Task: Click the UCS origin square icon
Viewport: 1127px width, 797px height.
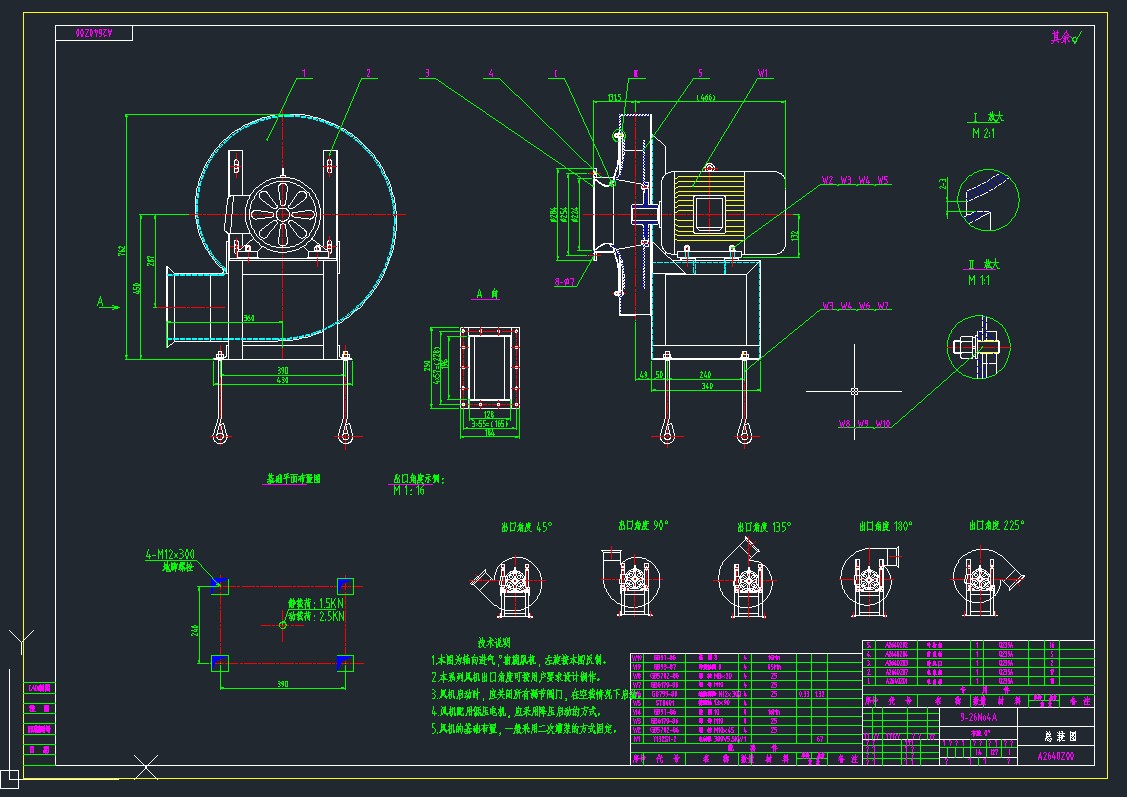Action: [9, 777]
